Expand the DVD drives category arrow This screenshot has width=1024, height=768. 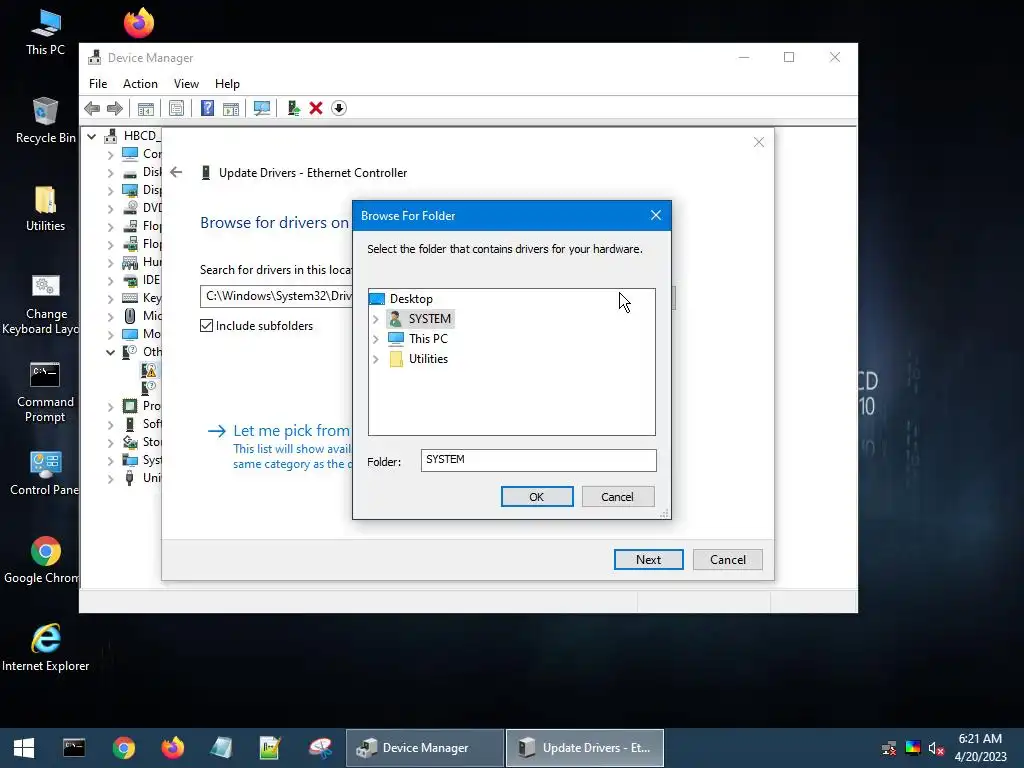[x=110, y=209]
